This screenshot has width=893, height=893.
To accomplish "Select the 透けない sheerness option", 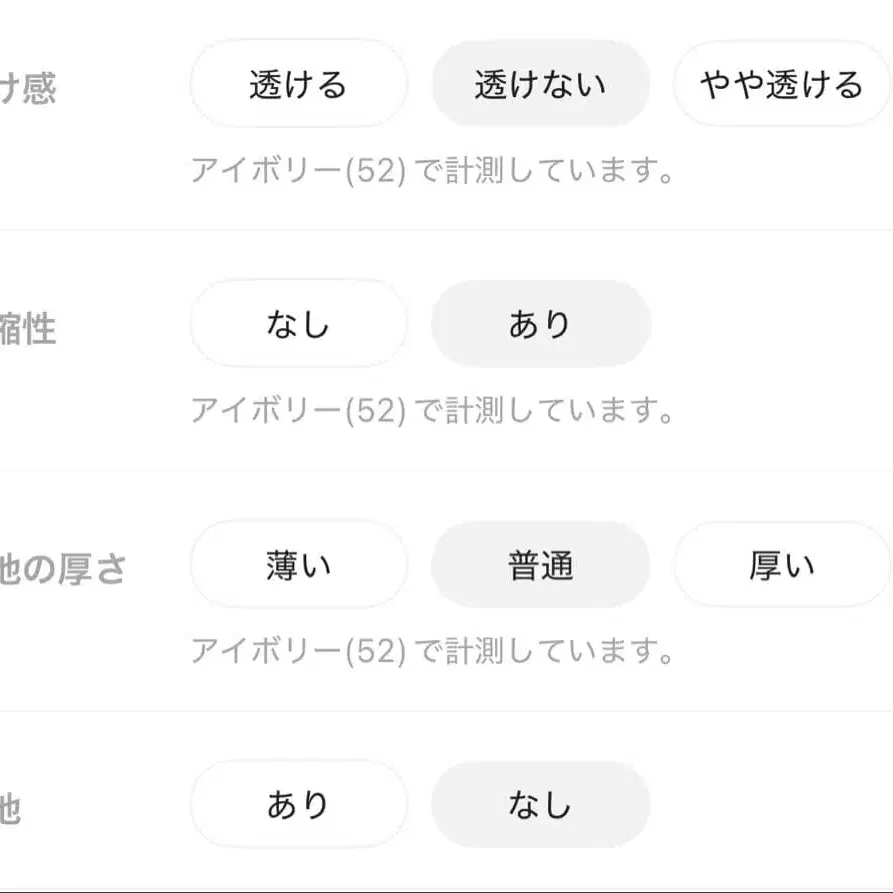I will pos(540,84).
